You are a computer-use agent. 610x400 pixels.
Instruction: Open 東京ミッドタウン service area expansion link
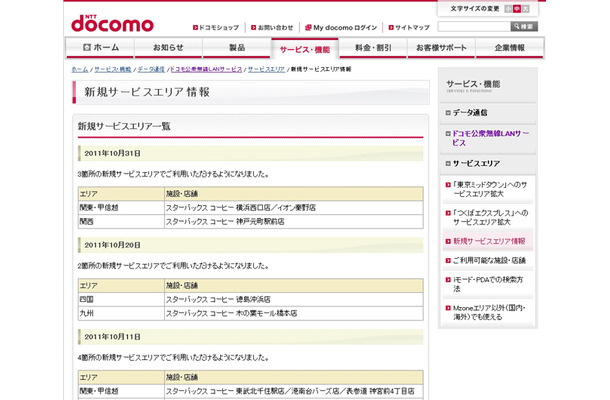click(x=490, y=189)
